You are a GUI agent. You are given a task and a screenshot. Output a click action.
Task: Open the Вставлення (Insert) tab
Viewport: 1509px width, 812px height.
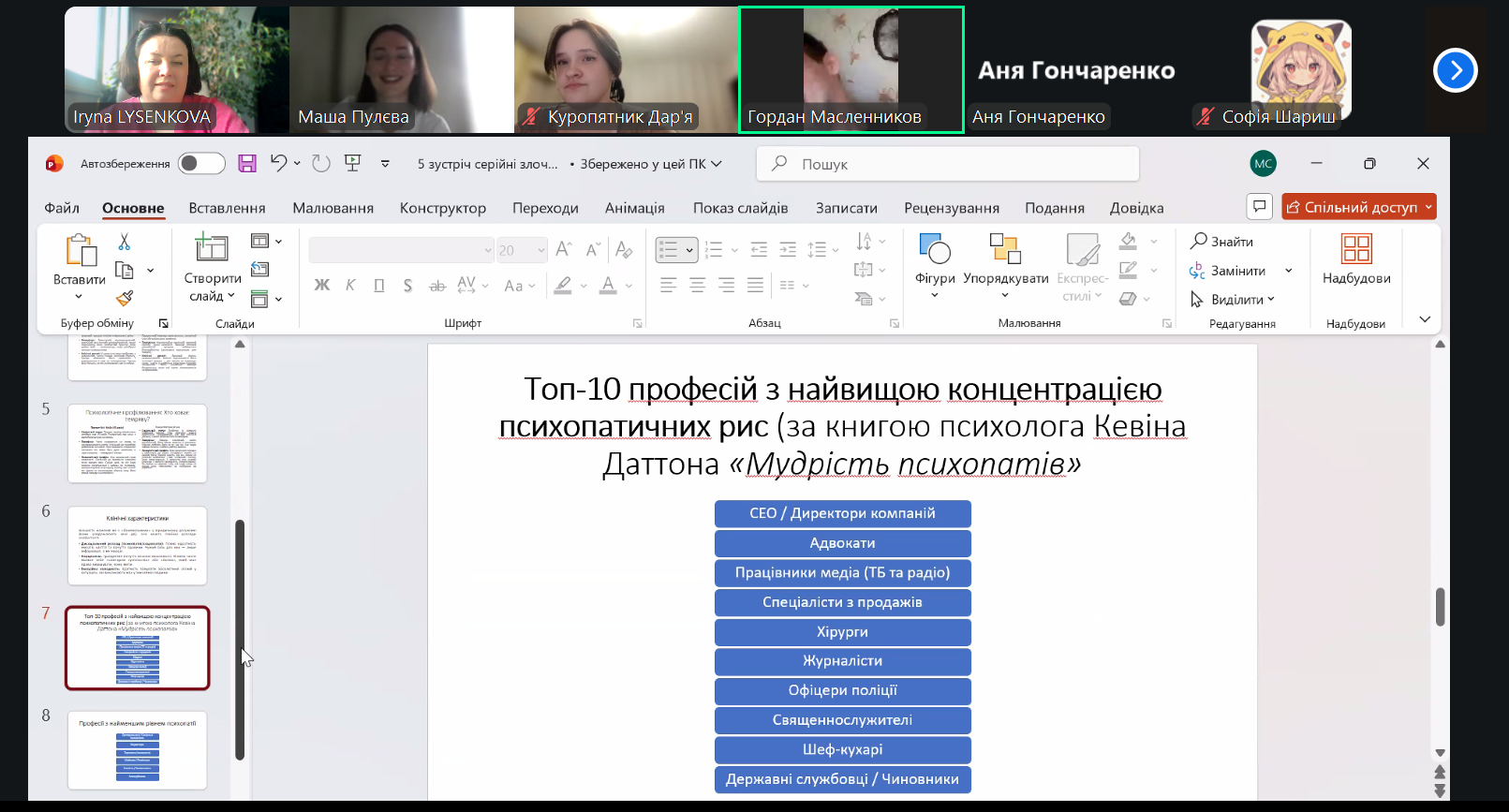tap(227, 208)
